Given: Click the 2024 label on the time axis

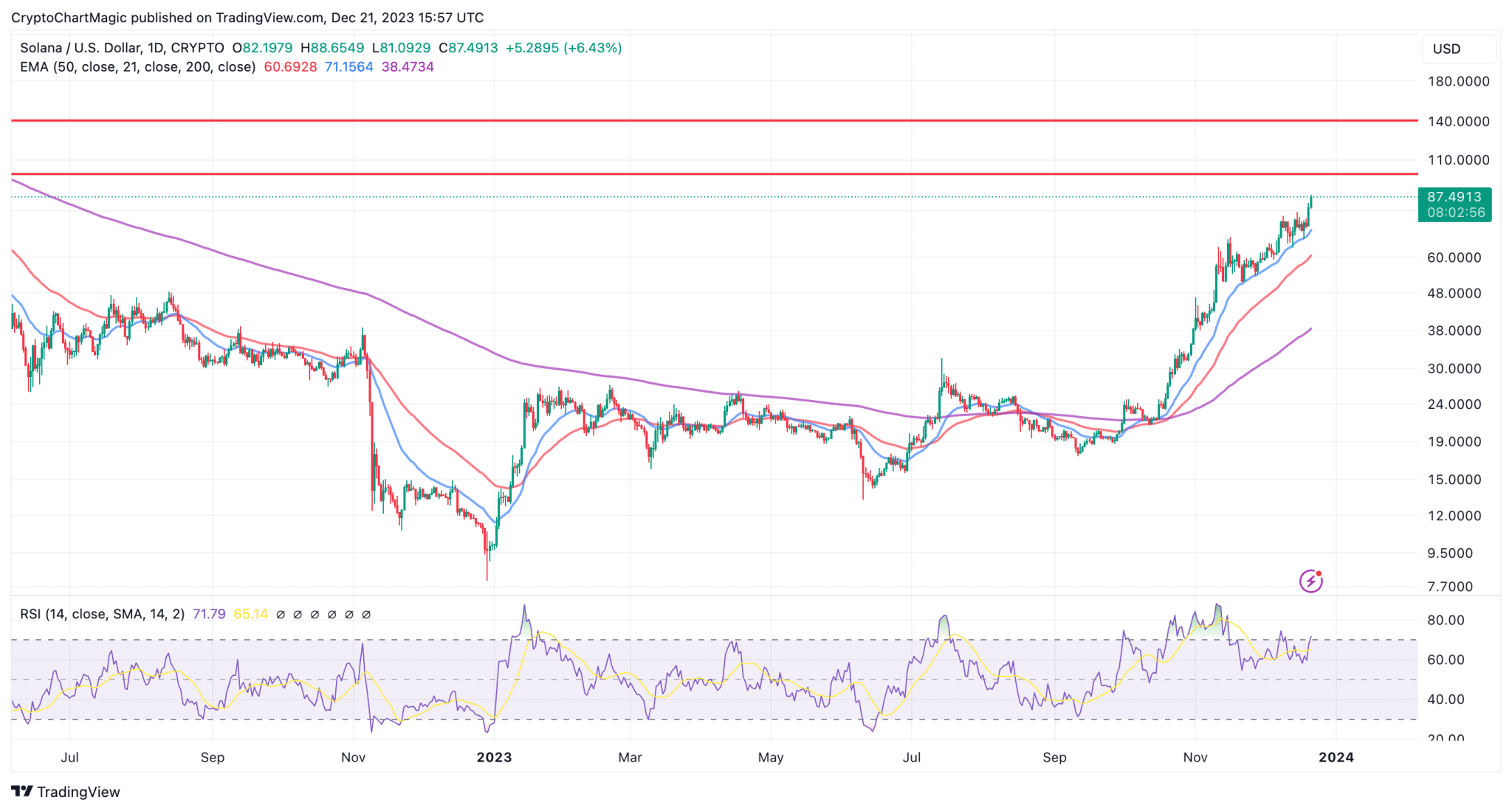Looking at the screenshot, I should coord(1336,757).
